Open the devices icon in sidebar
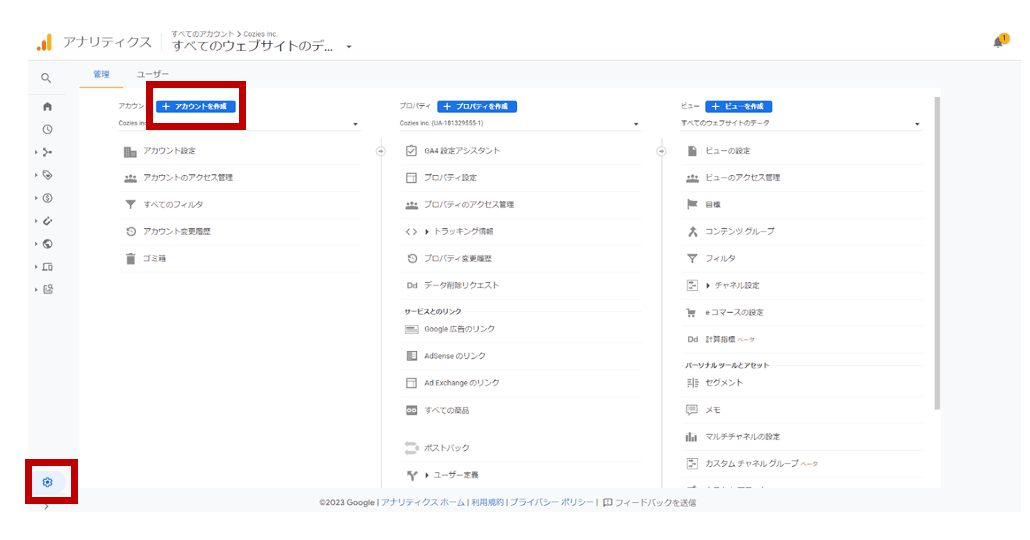 pos(47,267)
